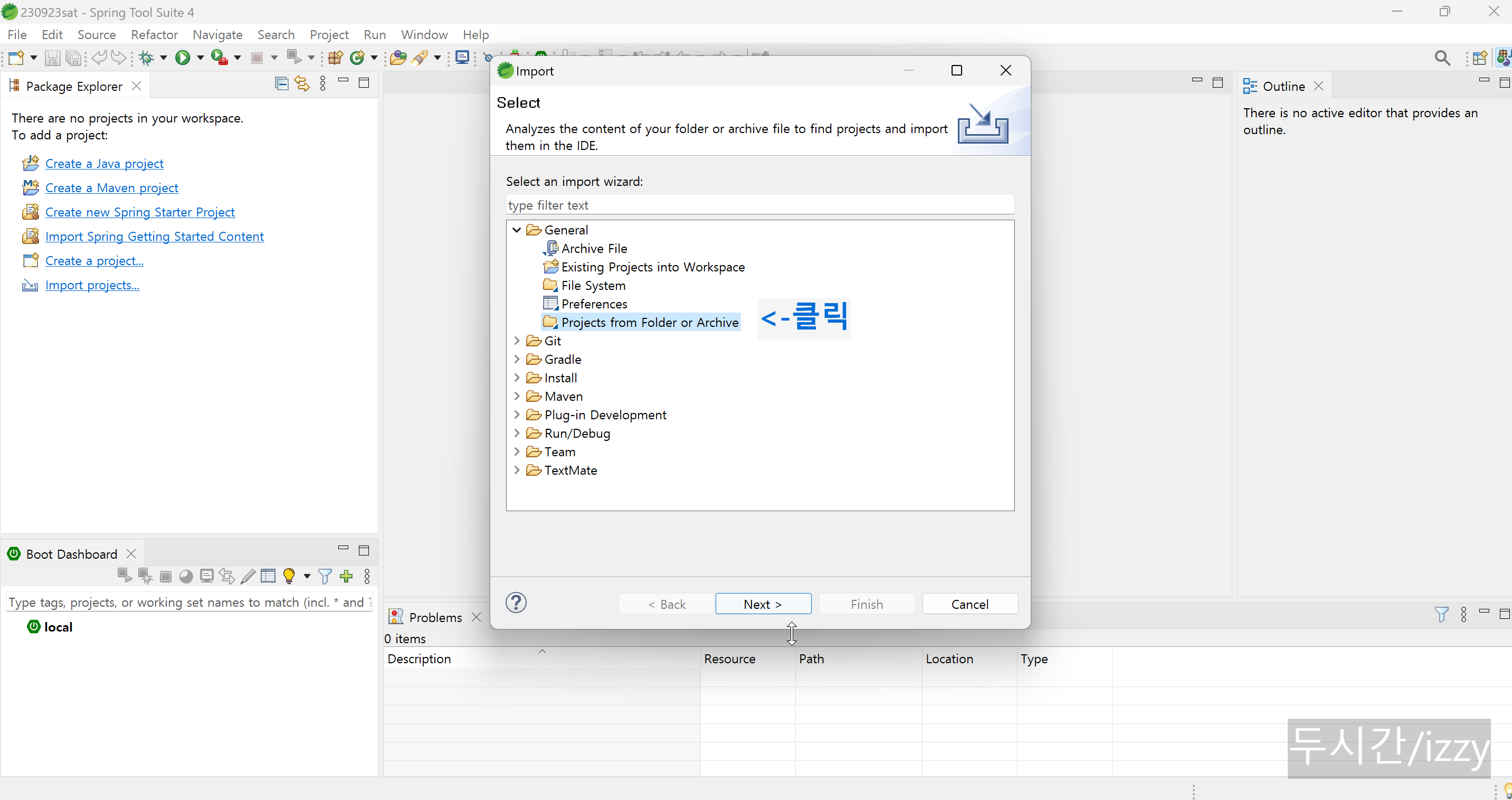
Task: Collapse All in Package Explorer
Action: point(282,83)
